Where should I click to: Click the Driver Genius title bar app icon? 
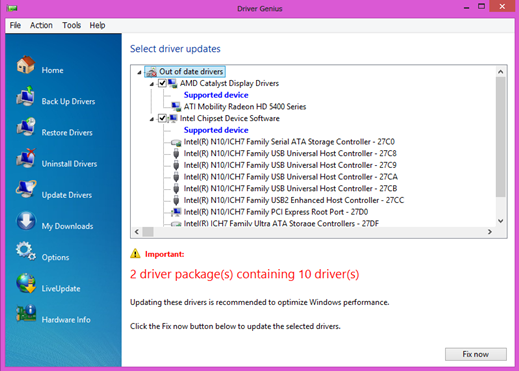pyautogui.click(x=12, y=8)
